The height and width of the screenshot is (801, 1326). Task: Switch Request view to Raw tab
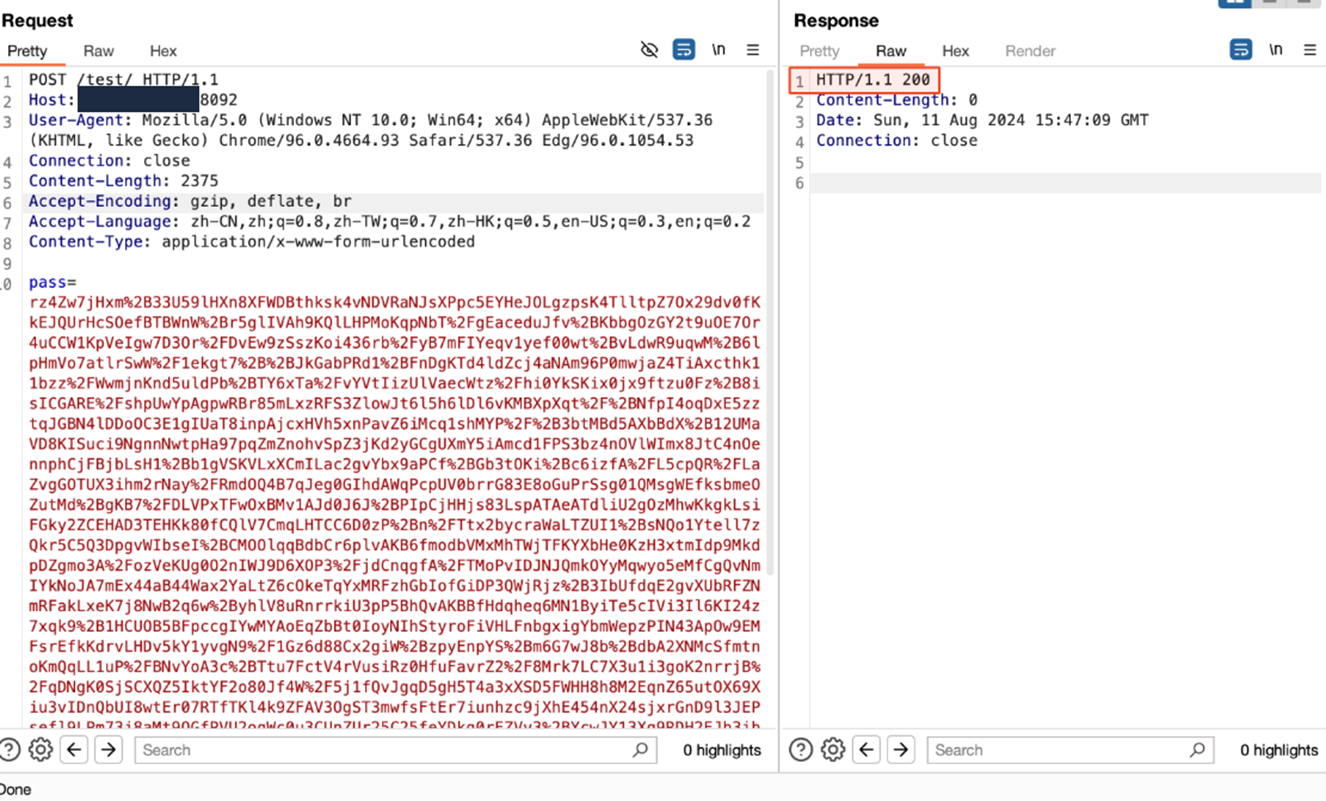click(x=98, y=51)
